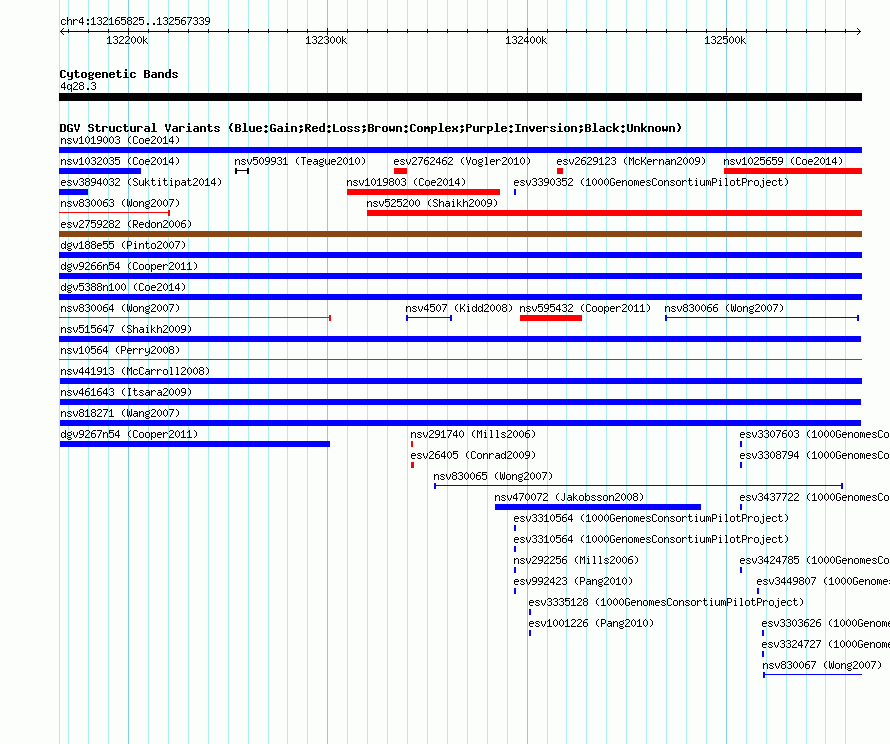Open nsv515647 (Shaikh2009) label
This screenshot has width=890, height=744.
[126, 329]
